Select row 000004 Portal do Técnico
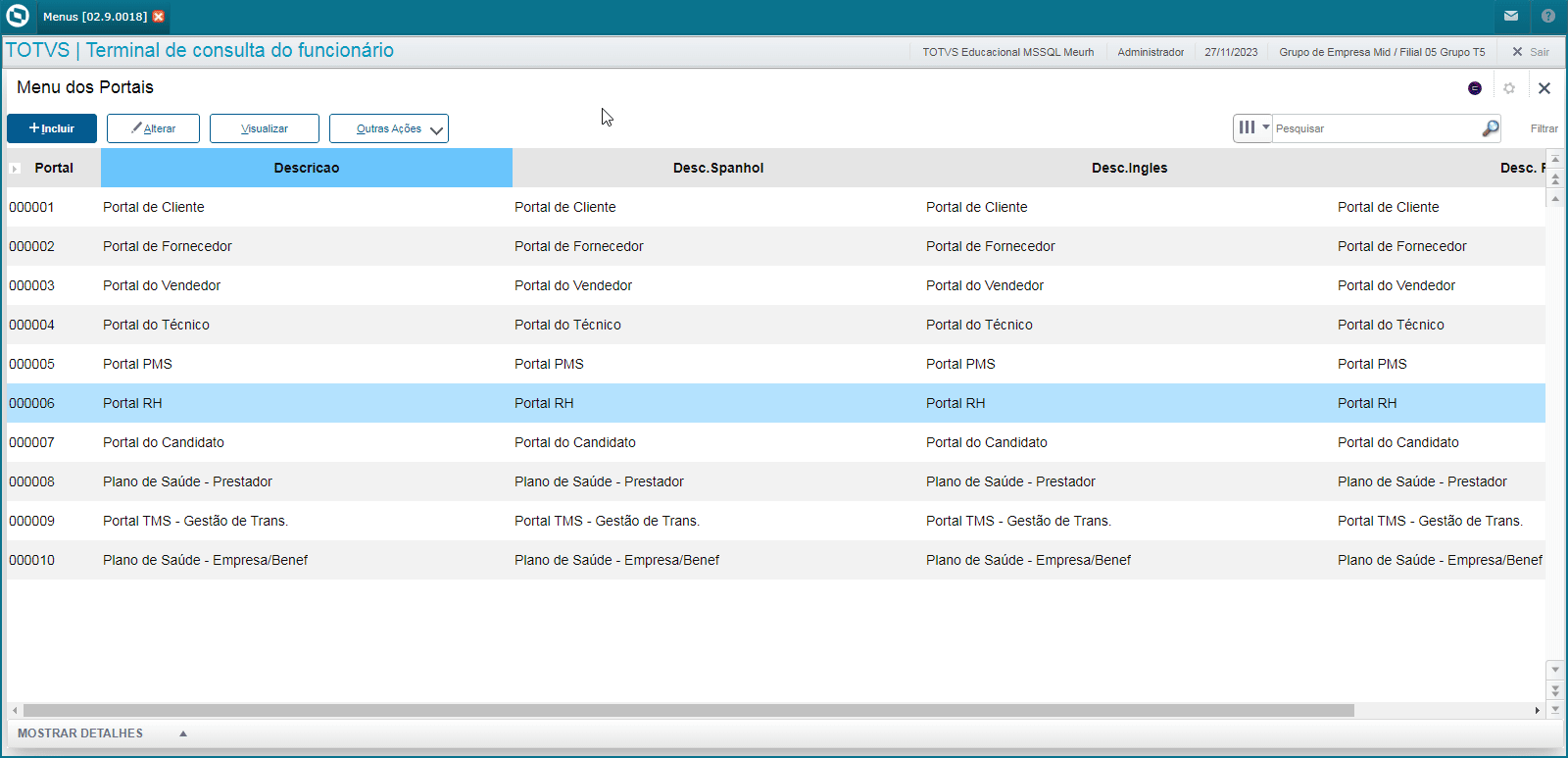The height and width of the screenshot is (758, 1568). click(776, 325)
